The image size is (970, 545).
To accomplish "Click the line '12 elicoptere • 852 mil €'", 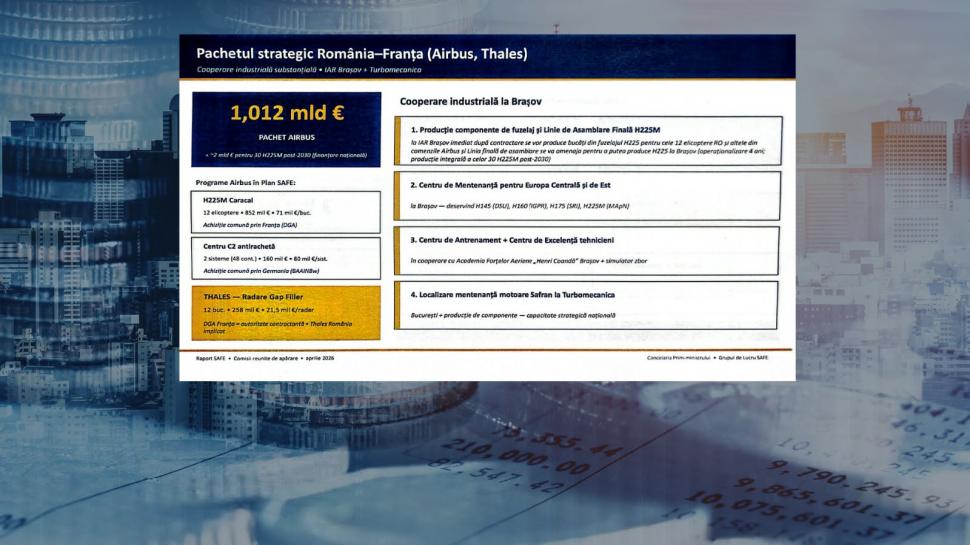I will pyautogui.click(x=257, y=213).
